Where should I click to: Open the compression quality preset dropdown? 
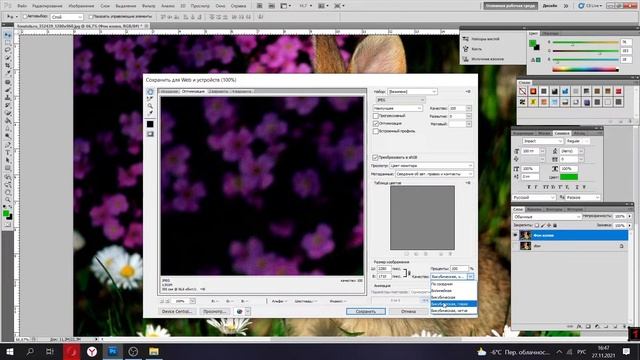coord(398,108)
